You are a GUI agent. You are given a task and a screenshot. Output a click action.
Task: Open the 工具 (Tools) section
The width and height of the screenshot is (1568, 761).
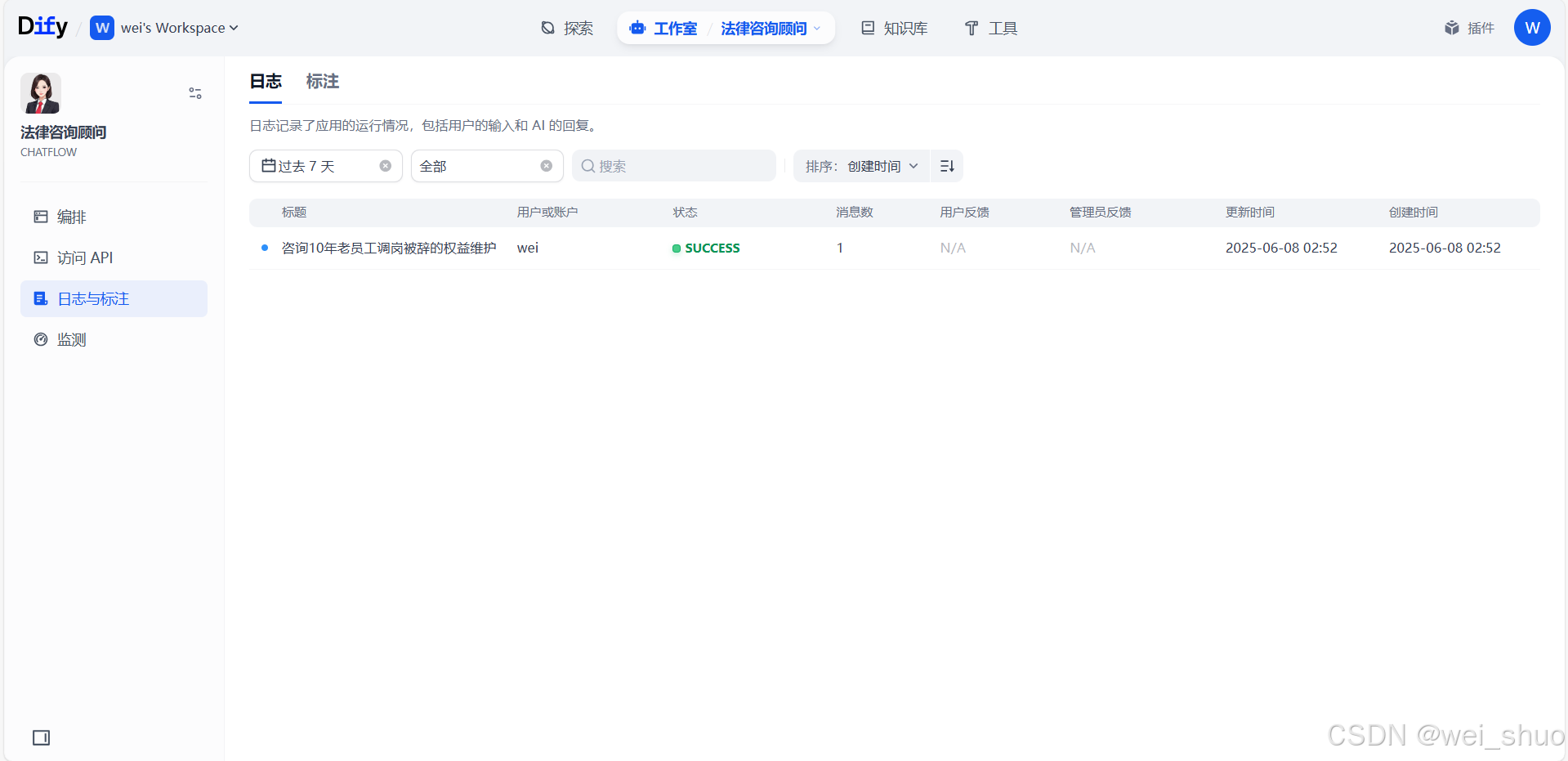click(989, 28)
